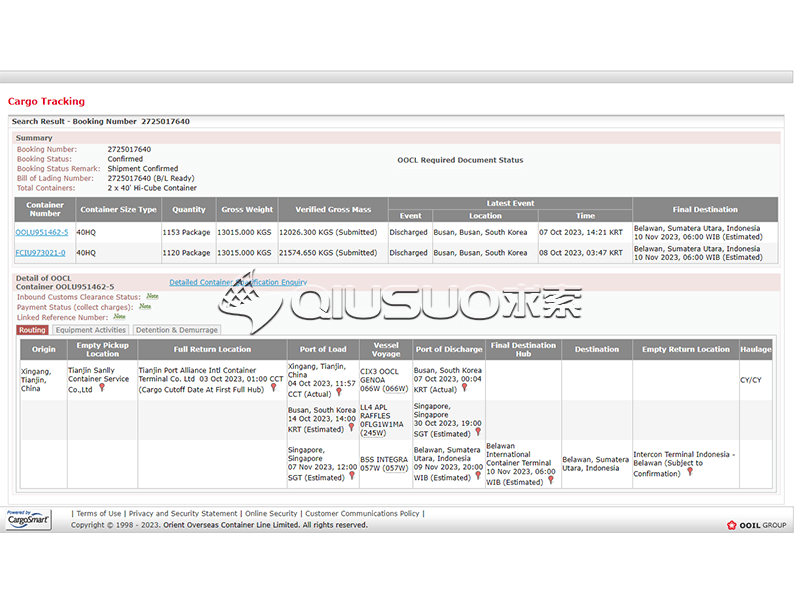Click map pin for Singapore 30 Oct discharge

[x=478, y=432]
